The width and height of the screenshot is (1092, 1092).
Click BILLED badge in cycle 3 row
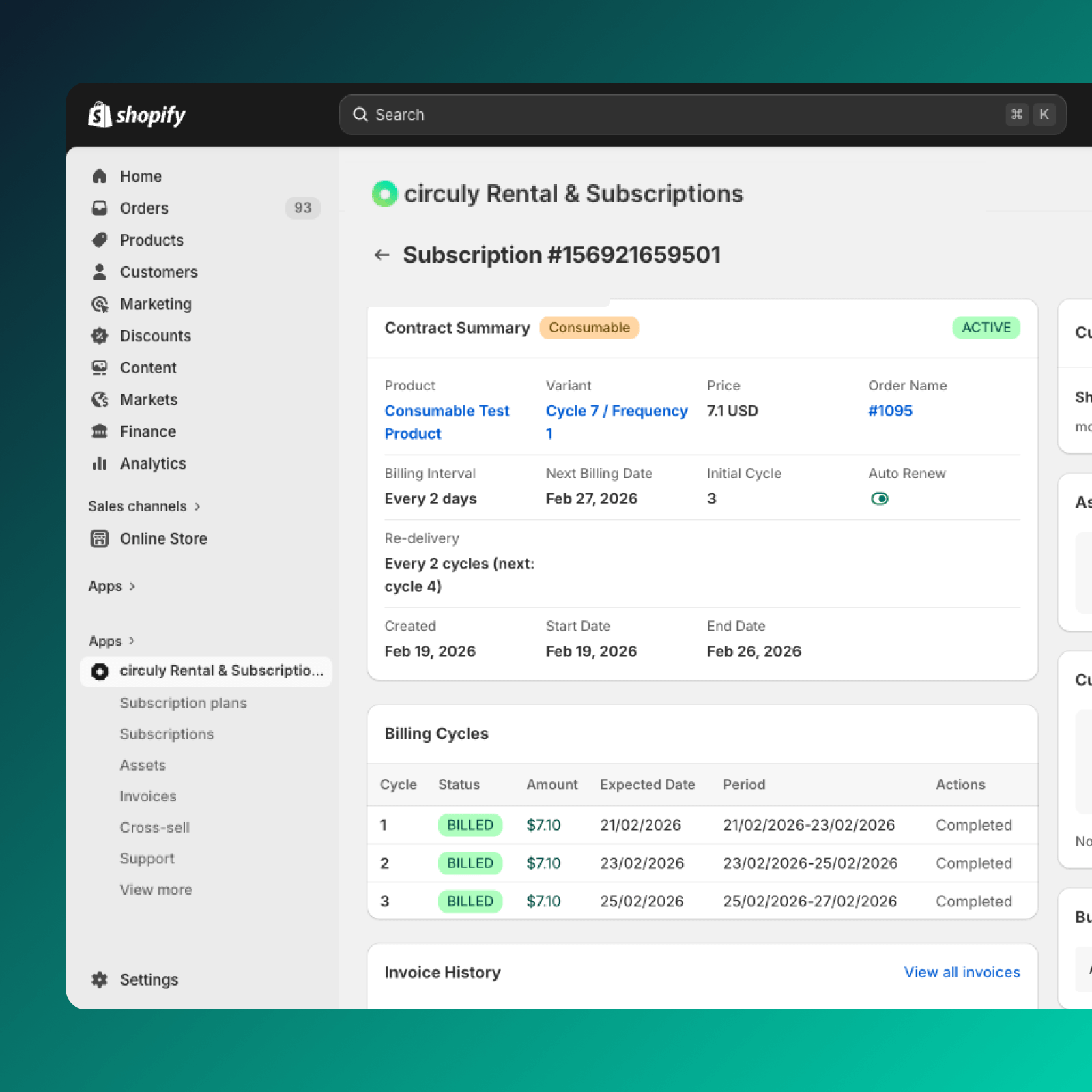tap(470, 902)
